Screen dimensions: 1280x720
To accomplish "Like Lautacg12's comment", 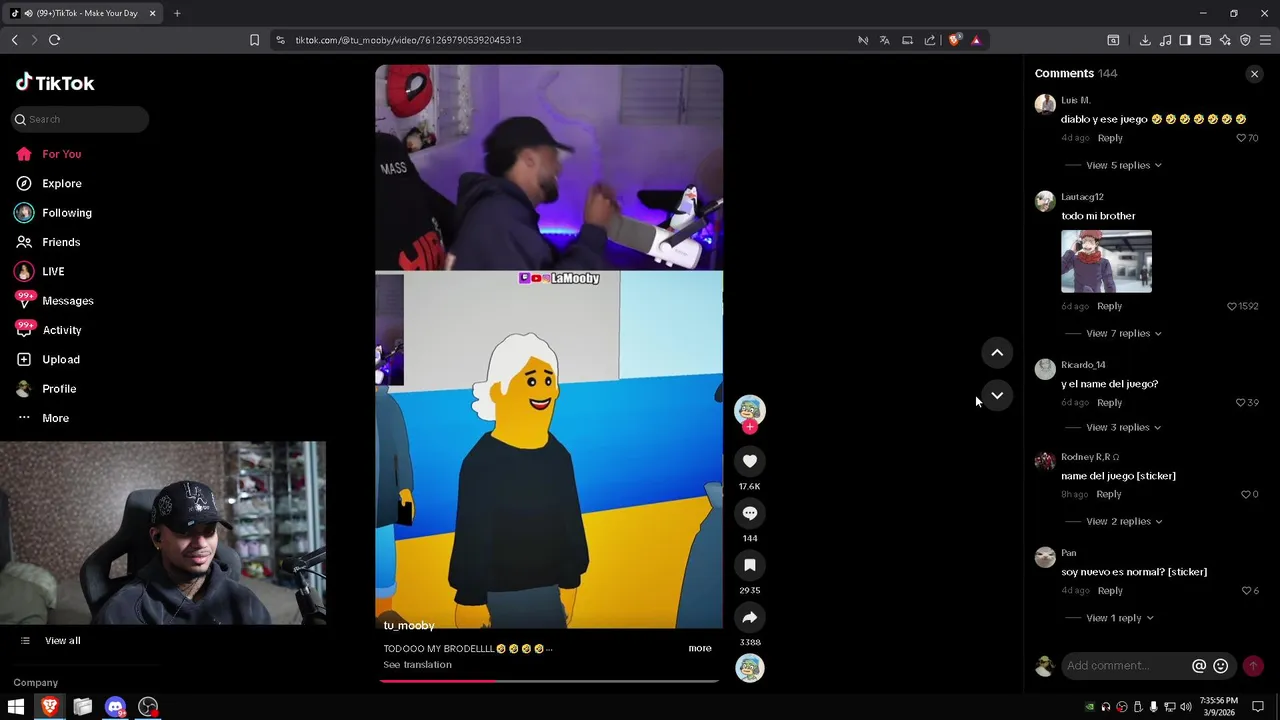I will pos(1232,306).
